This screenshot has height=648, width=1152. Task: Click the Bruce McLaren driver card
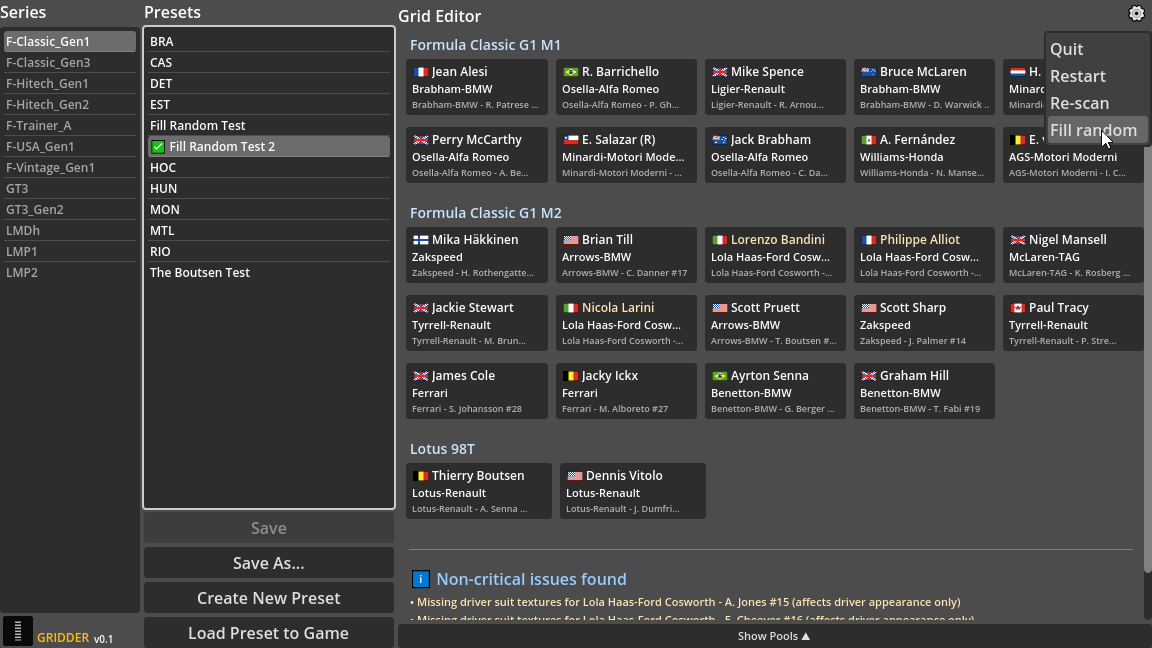click(x=924, y=87)
